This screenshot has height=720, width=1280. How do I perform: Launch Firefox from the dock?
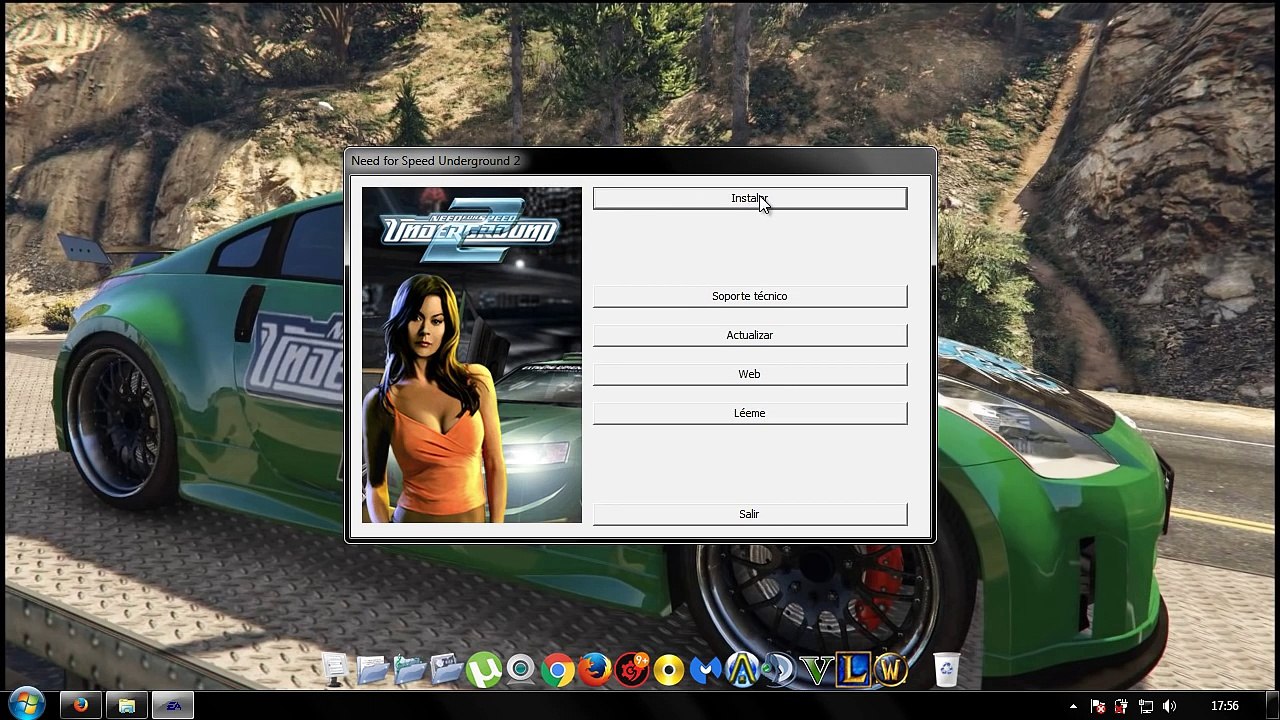coord(595,669)
